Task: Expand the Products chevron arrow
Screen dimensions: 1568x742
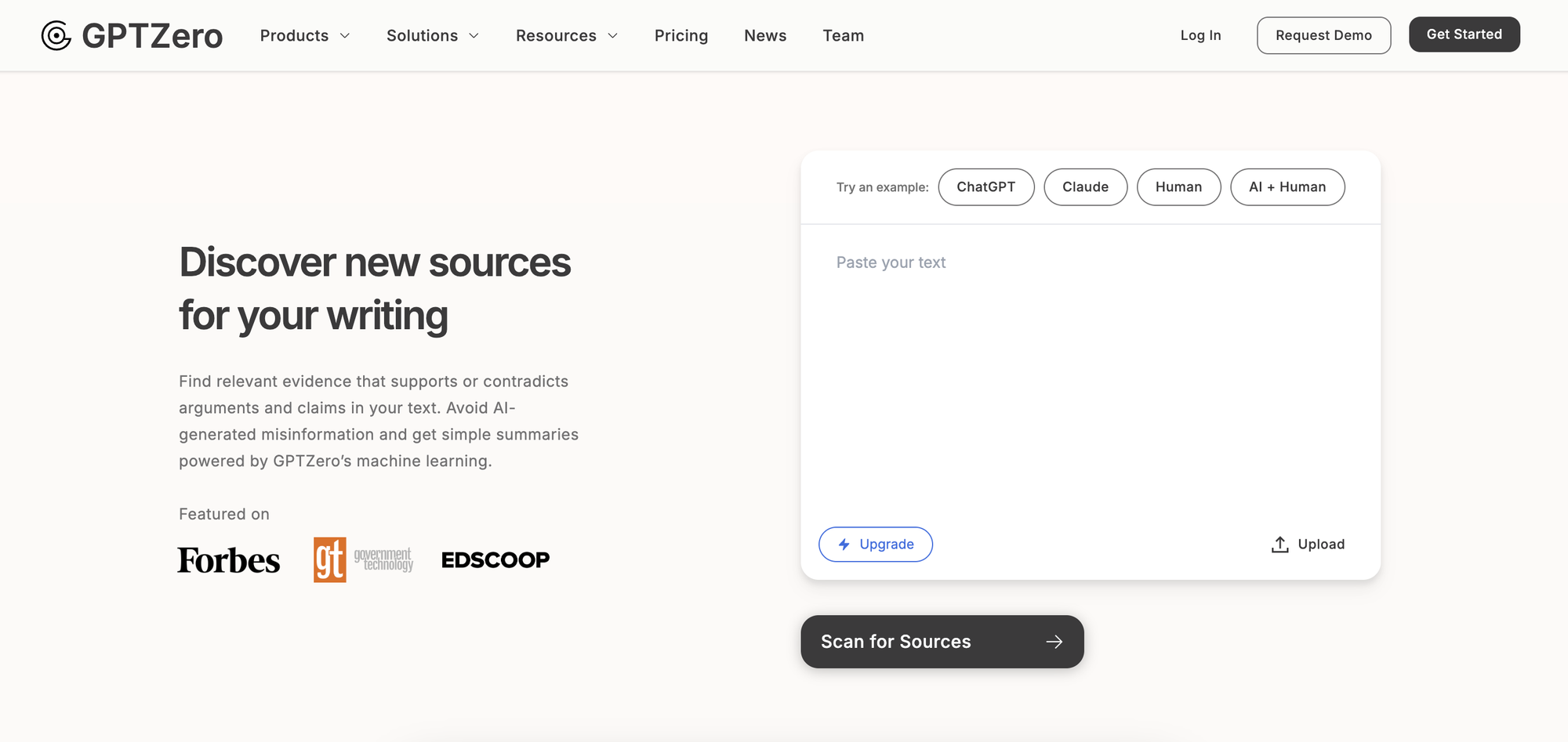Action: point(345,36)
